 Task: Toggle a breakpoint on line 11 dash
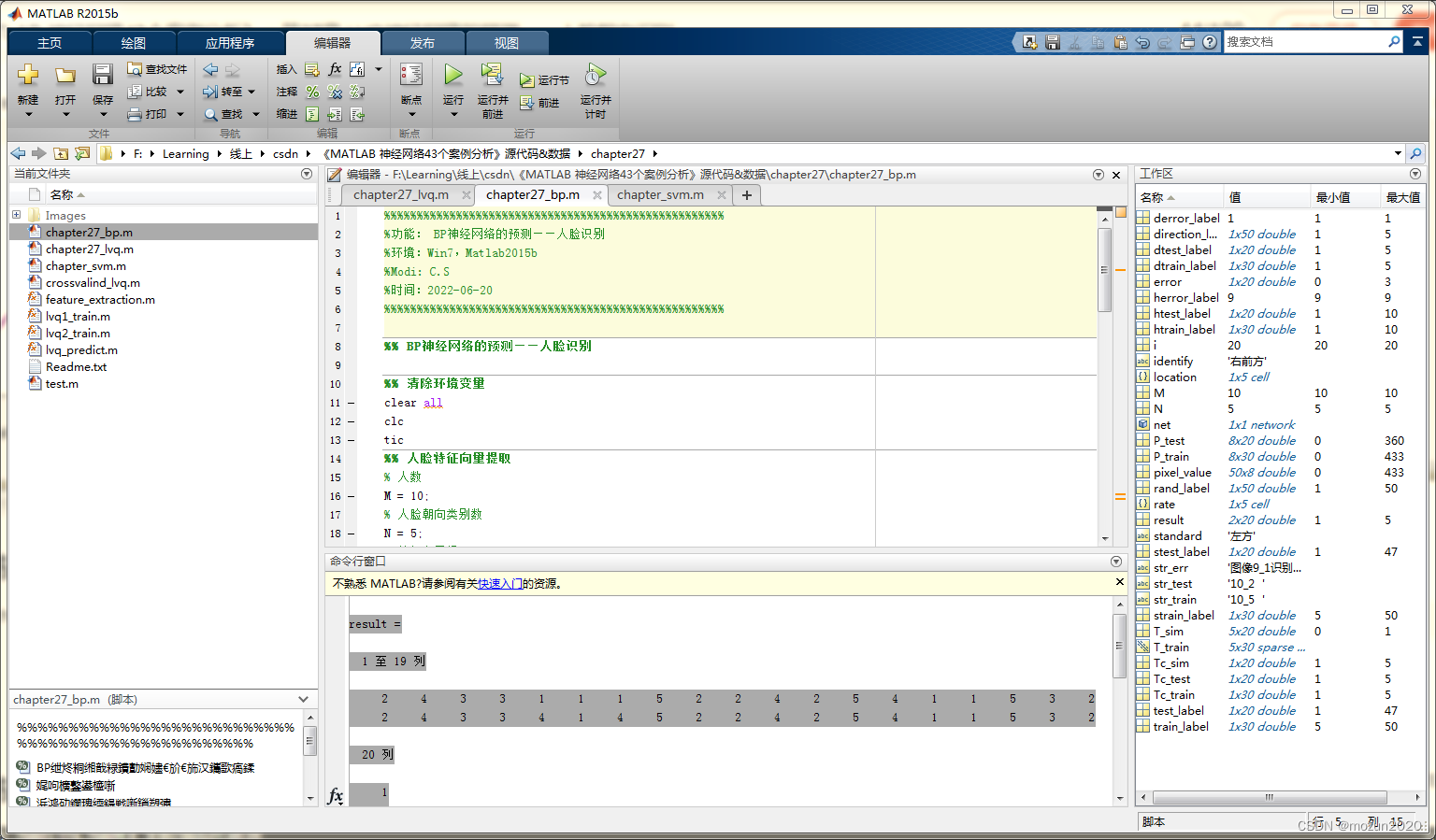pos(352,403)
